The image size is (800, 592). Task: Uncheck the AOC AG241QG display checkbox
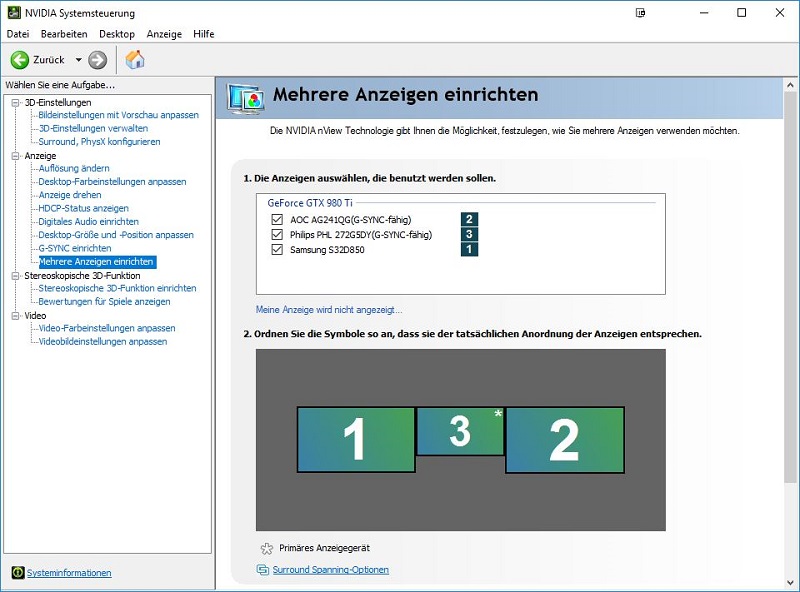tap(277, 219)
